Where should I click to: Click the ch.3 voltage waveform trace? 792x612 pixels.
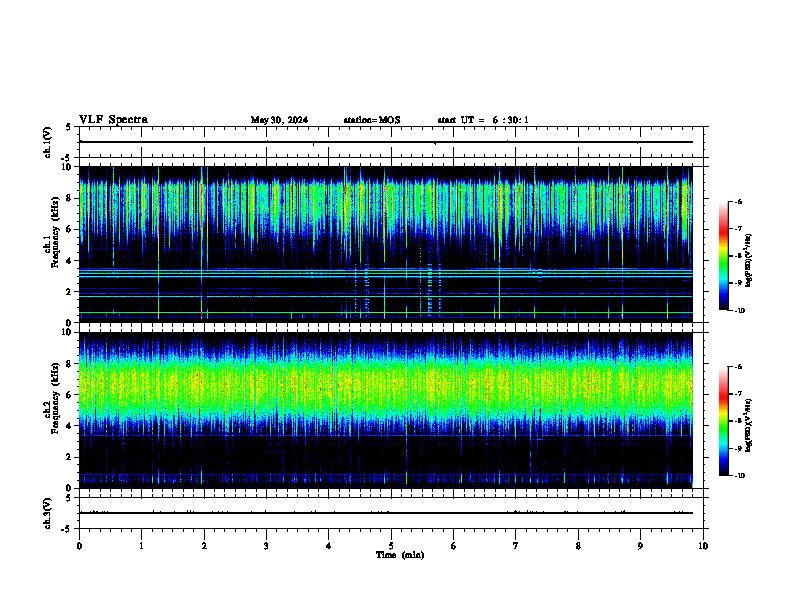(386, 513)
